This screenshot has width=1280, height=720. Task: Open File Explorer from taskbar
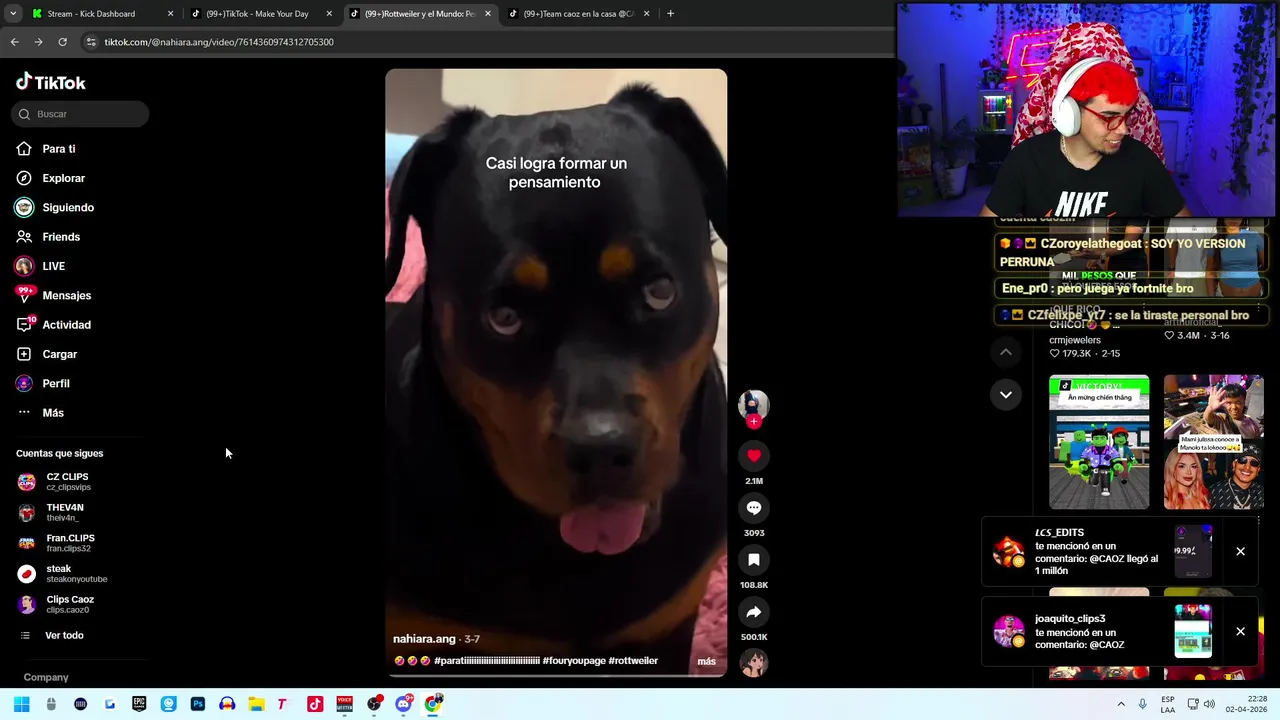point(256,704)
